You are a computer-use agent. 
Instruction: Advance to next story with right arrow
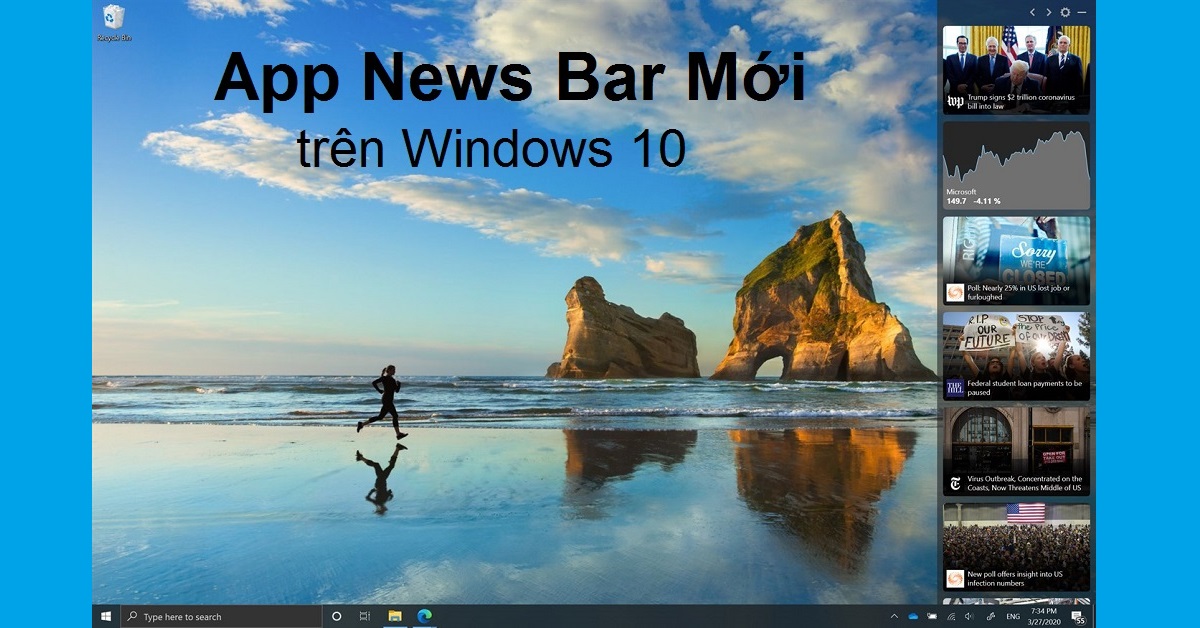point(1049,12)
